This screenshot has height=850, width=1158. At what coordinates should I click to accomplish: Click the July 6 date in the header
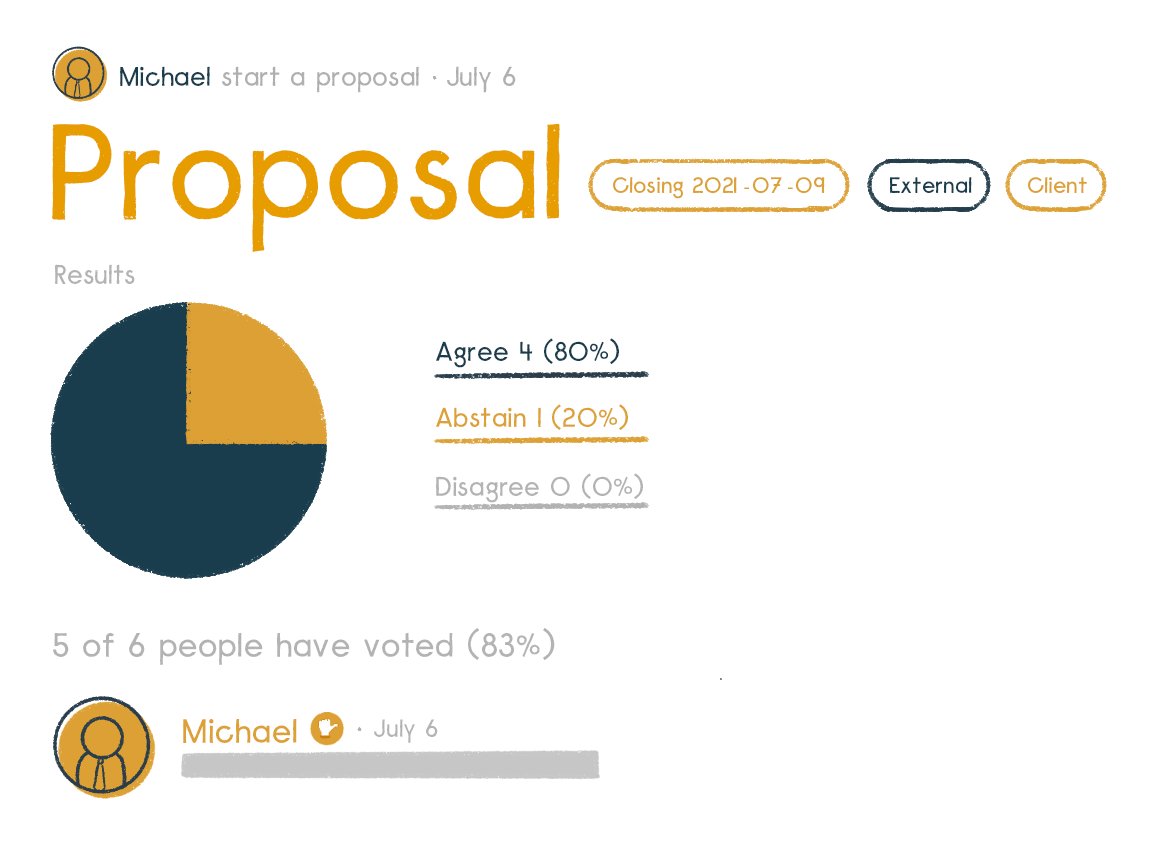[481, 77]
